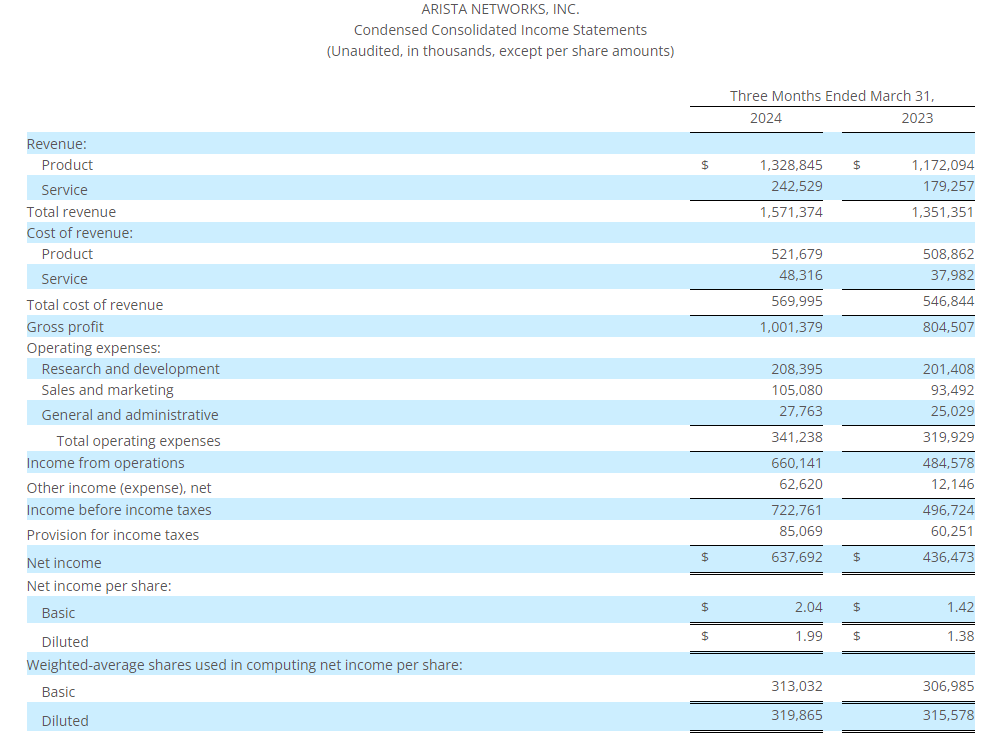The image size is (998, 741).
Task: Click the 'Operating expenses:' label
Action: click(94, 348)
